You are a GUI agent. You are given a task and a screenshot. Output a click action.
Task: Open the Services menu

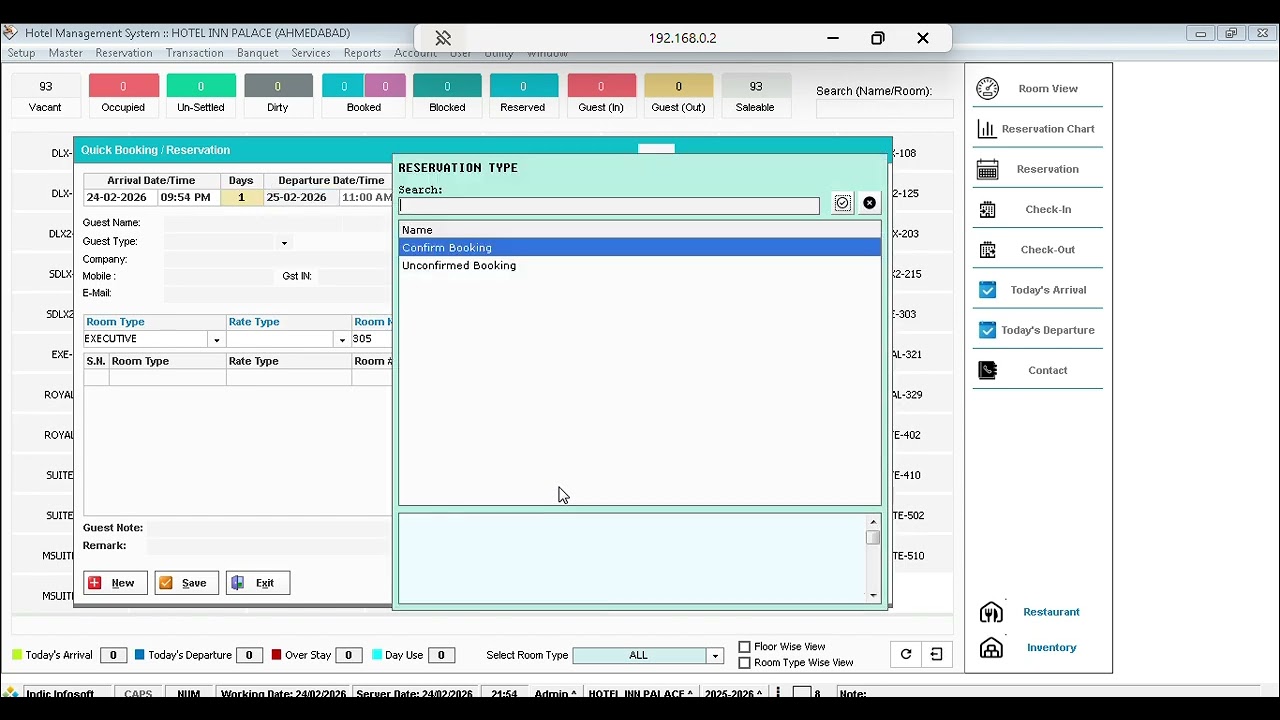point(311,53)
